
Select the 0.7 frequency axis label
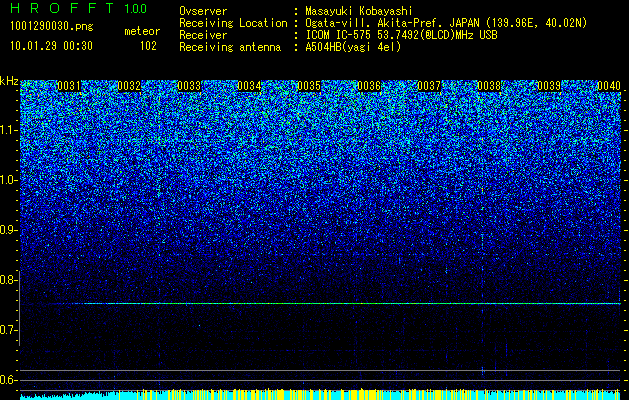(x=8, y=330)
